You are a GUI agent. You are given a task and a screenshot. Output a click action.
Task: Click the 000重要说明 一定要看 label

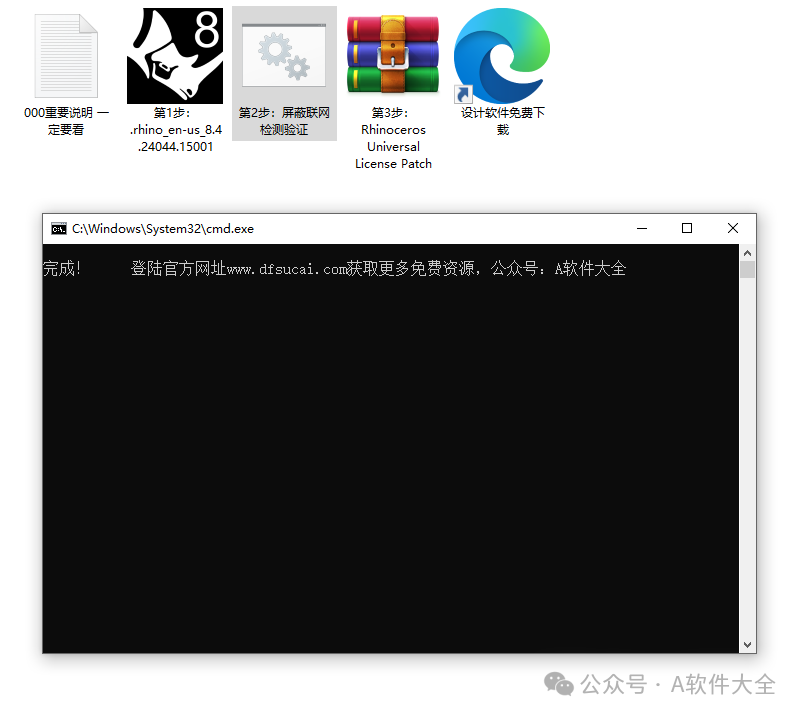(x=66, y=121)
